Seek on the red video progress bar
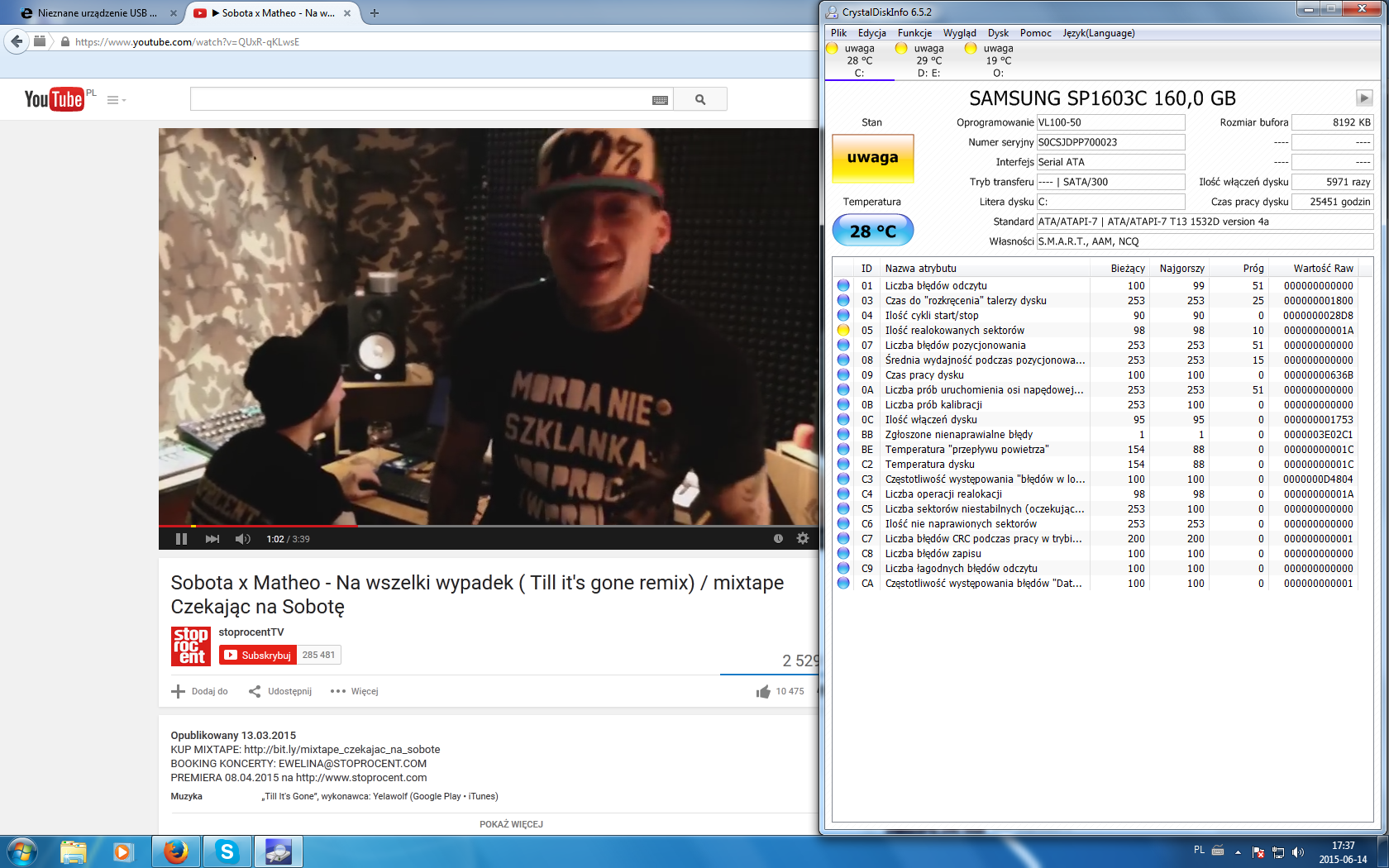Viewport: 1389px width, 868px height. coord(489,526)
